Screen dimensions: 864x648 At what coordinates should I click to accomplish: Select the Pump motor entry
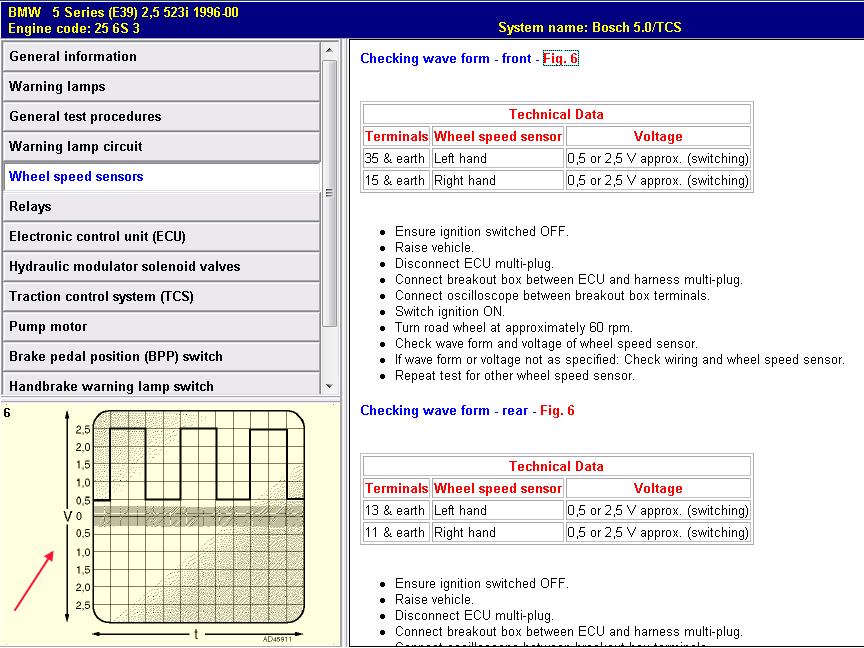point(161,326)
